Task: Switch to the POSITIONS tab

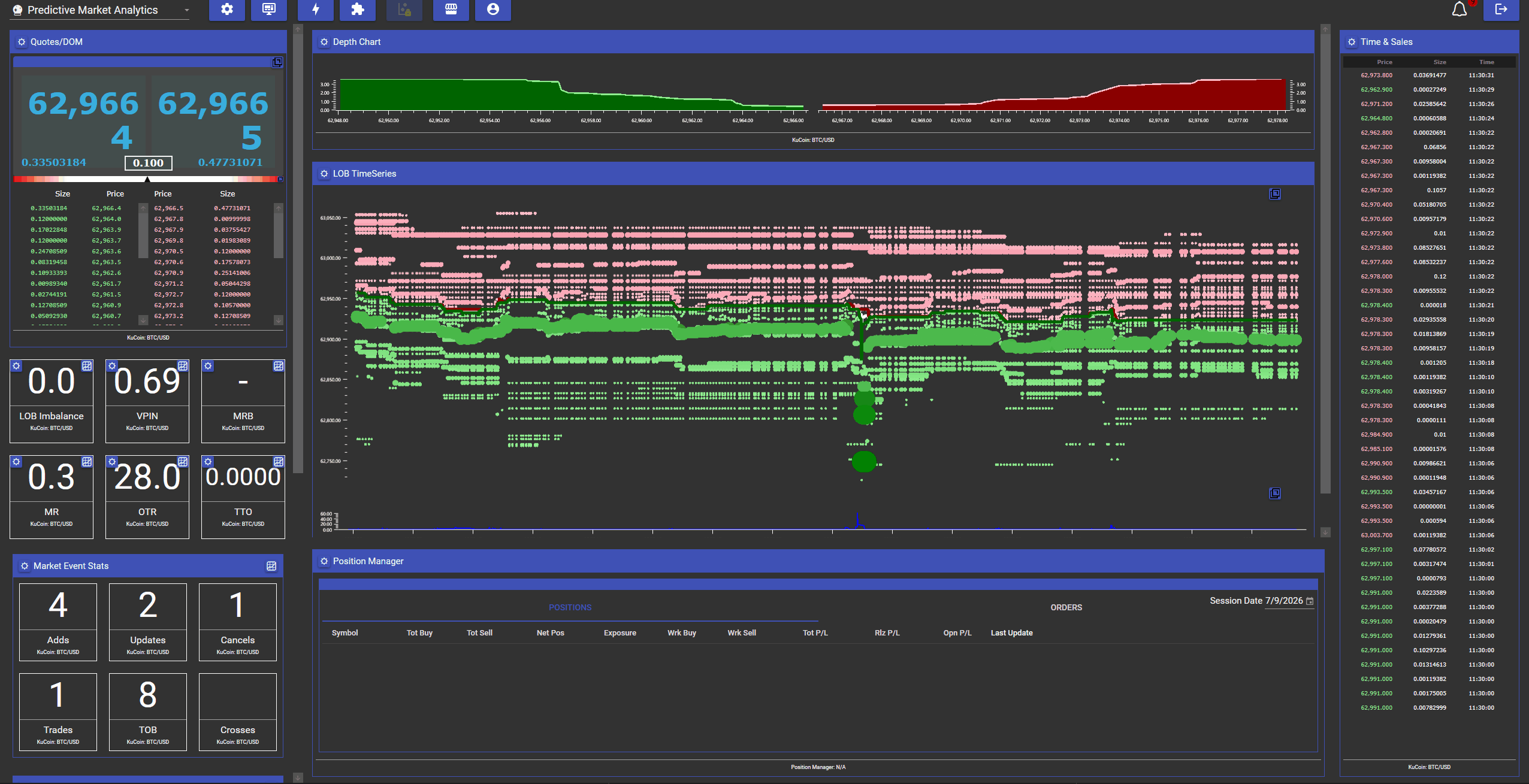Action: (570, 607)
